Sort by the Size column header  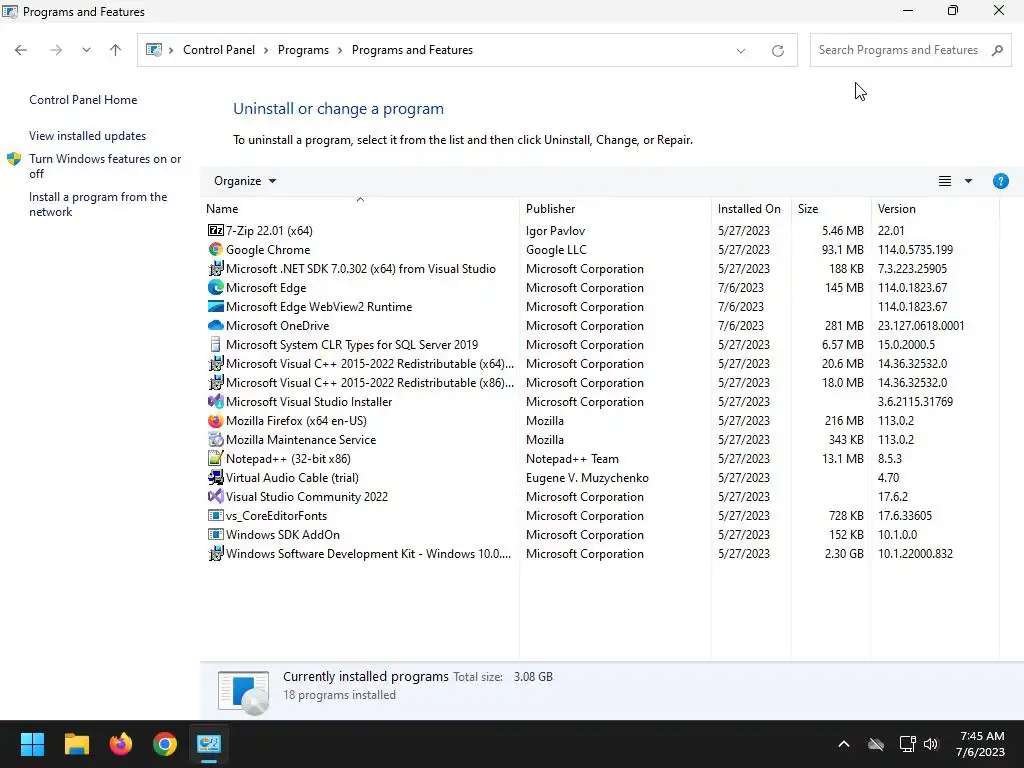(x=831, y=208)
